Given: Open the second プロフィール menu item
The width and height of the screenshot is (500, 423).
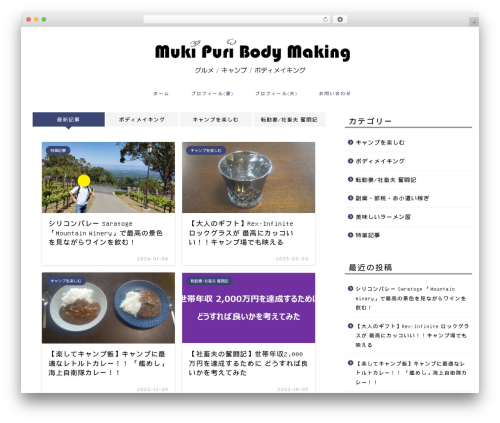Looking at the screenshot, I should tap(276, 94).
